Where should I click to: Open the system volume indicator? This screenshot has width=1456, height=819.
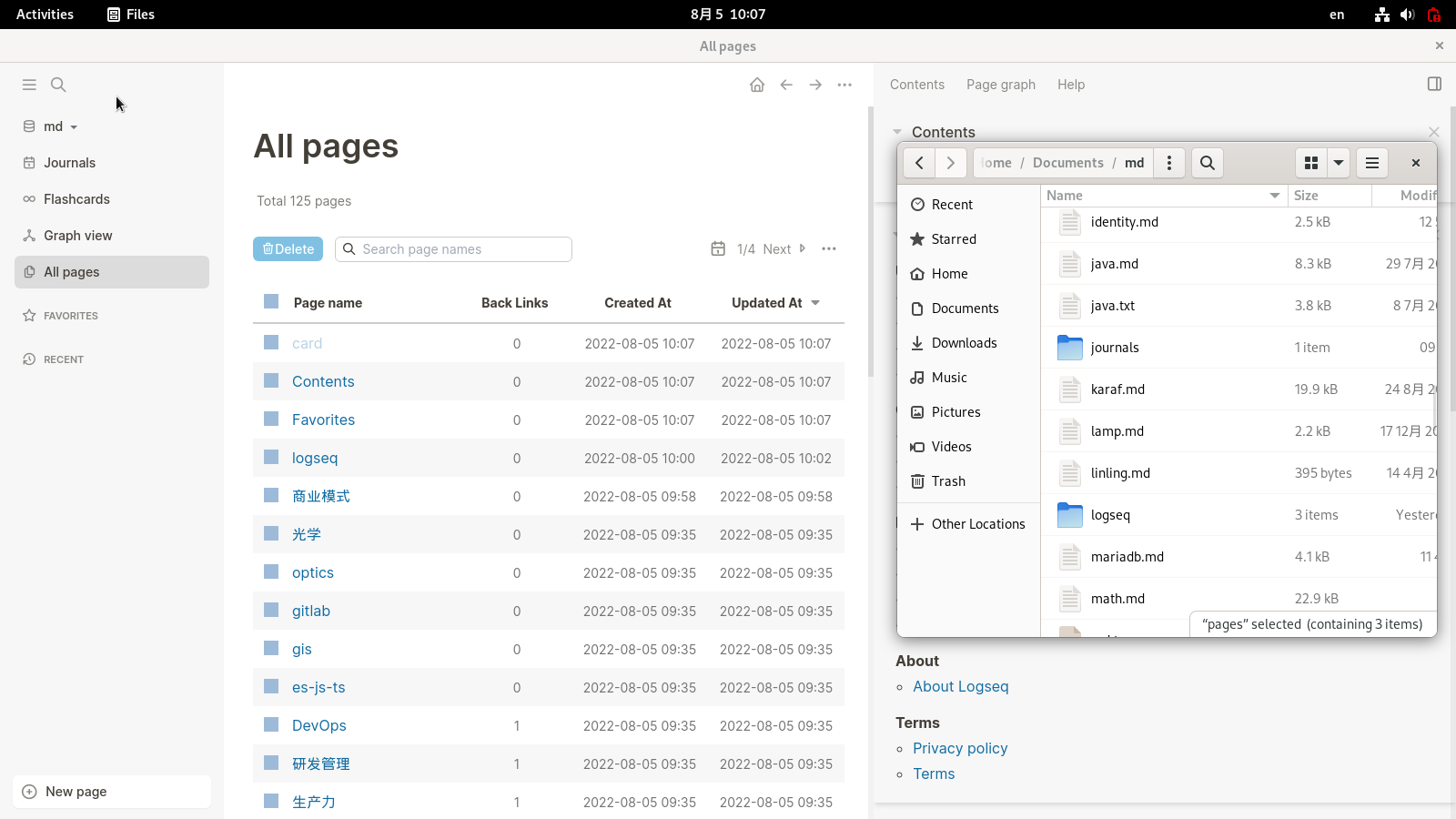(x=1407, y=15)
